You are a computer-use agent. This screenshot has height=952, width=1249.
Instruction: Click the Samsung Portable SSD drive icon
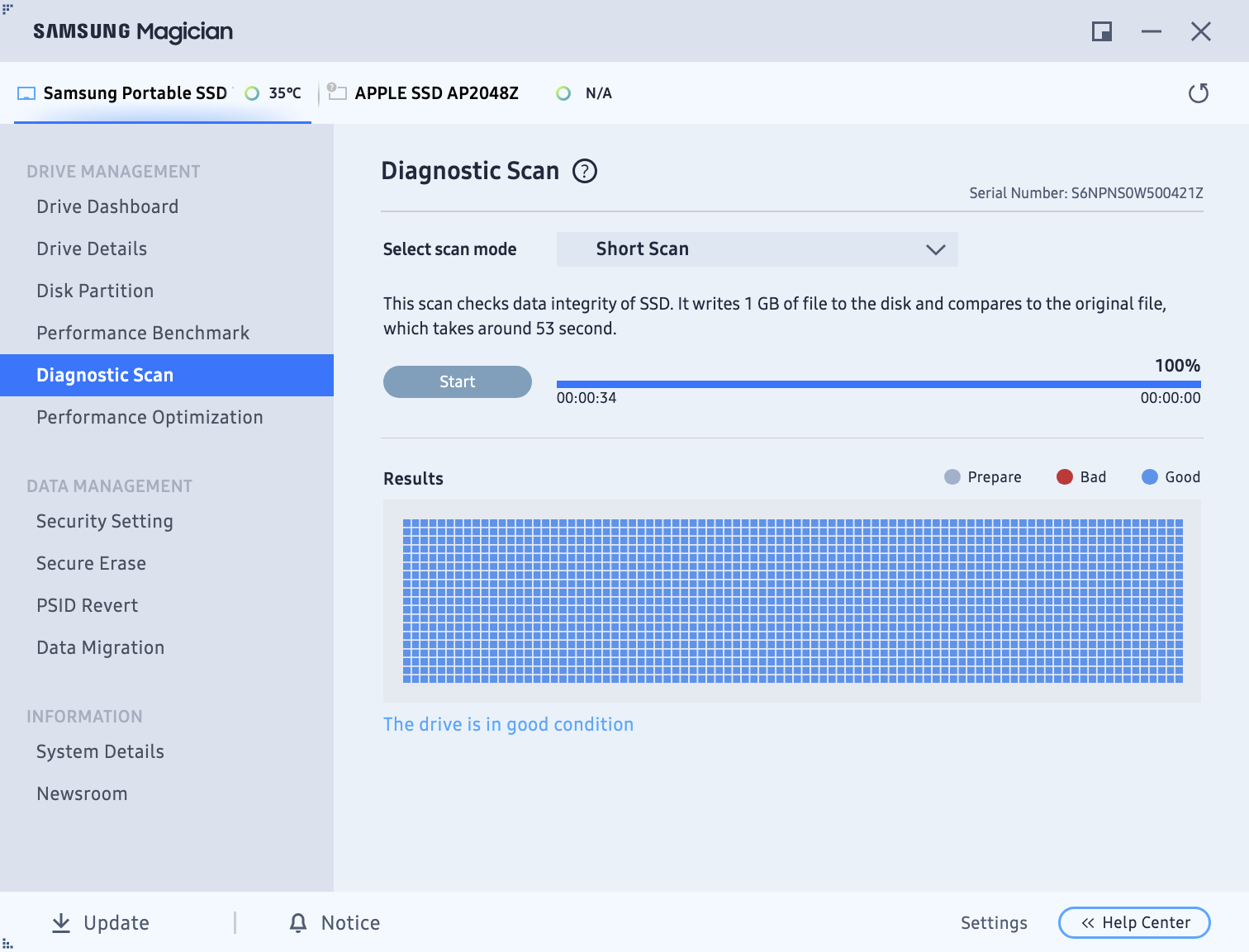(26, 93)
